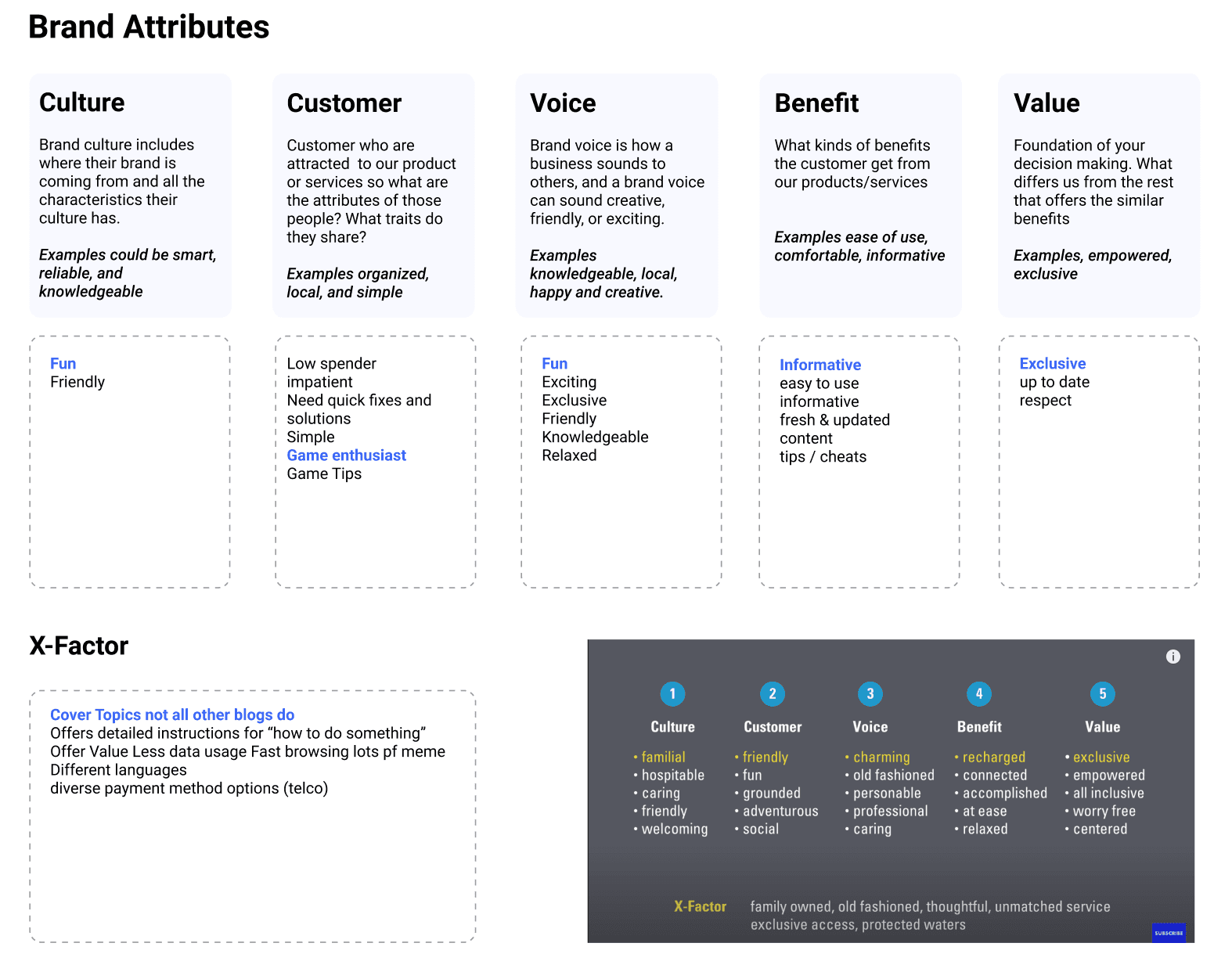
Task: Click numbered circle 4 above Benefit in video
Action: [x=979, y=694]
